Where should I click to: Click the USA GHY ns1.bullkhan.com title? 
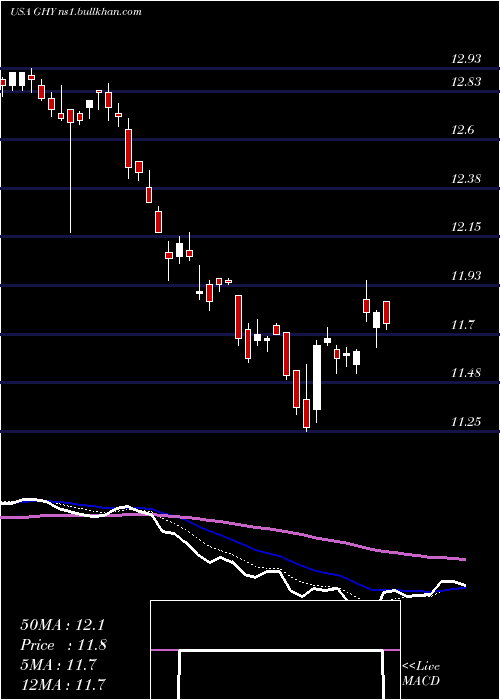pos(75,12)
